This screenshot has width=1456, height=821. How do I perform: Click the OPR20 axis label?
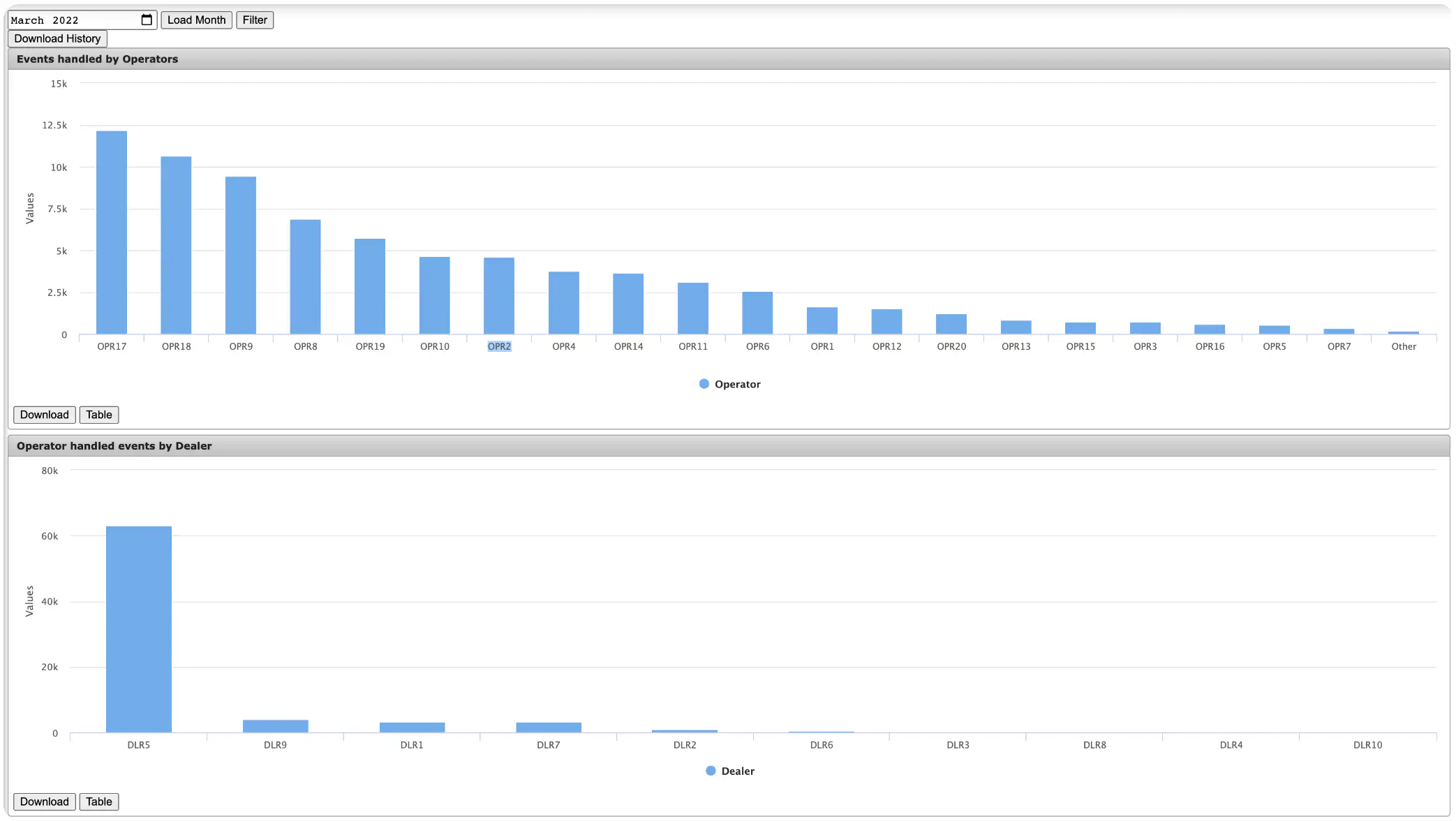click(x=951, y=346)
